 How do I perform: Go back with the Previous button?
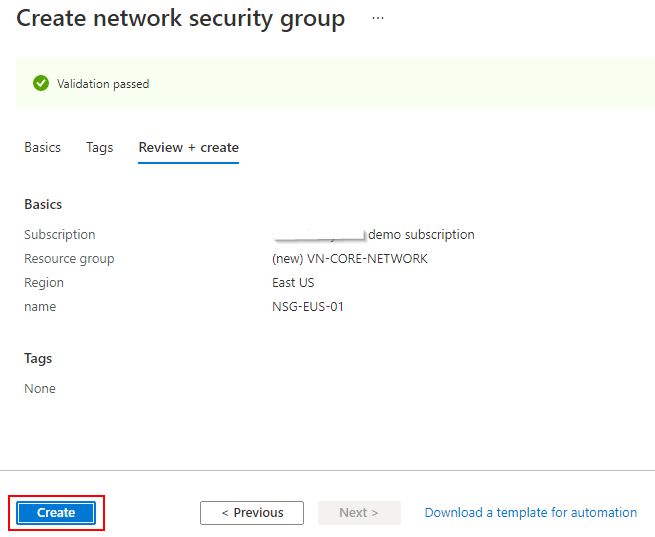pos(252,512)
